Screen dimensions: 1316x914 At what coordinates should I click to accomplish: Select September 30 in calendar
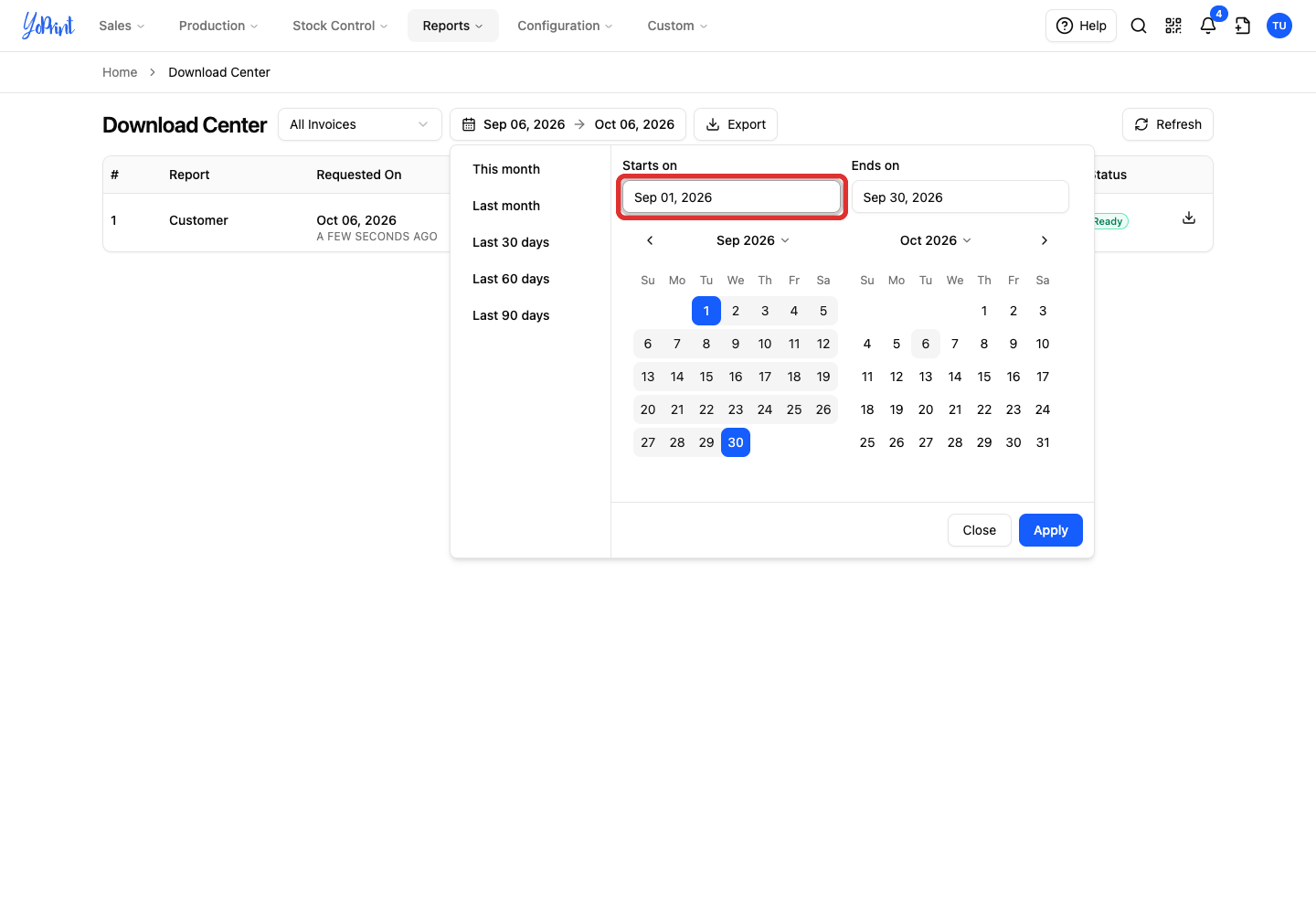pyautogui.click(x=736, y=442)
